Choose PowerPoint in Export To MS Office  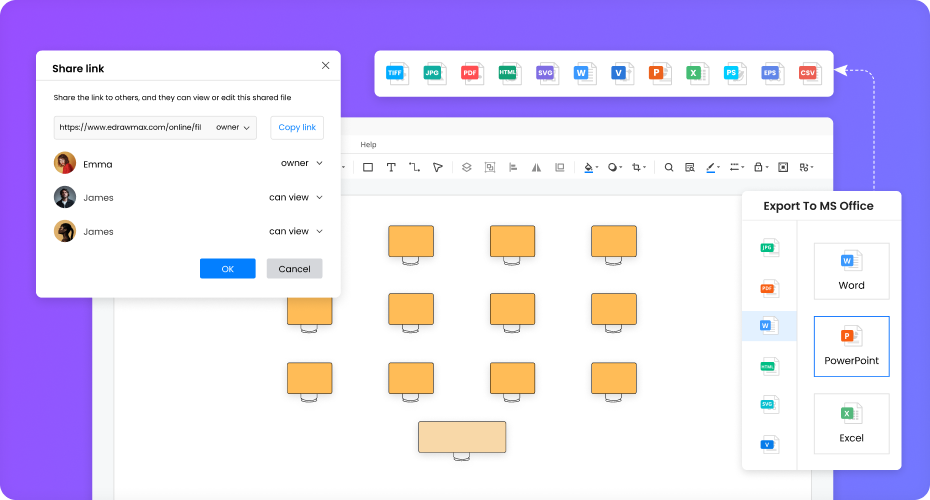click(851, 346)
